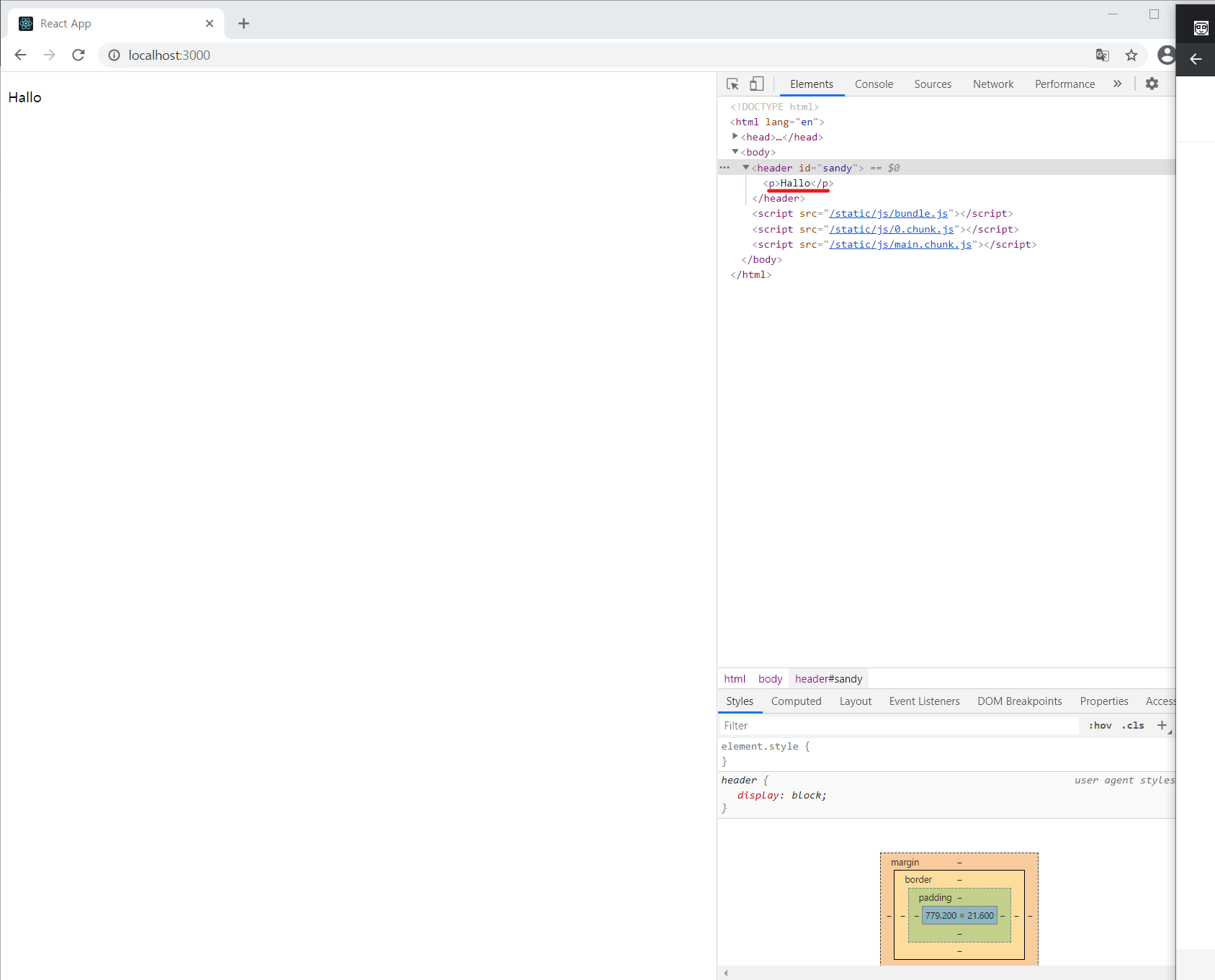
Task: Click the box model margin label
Action: [905, 863]
